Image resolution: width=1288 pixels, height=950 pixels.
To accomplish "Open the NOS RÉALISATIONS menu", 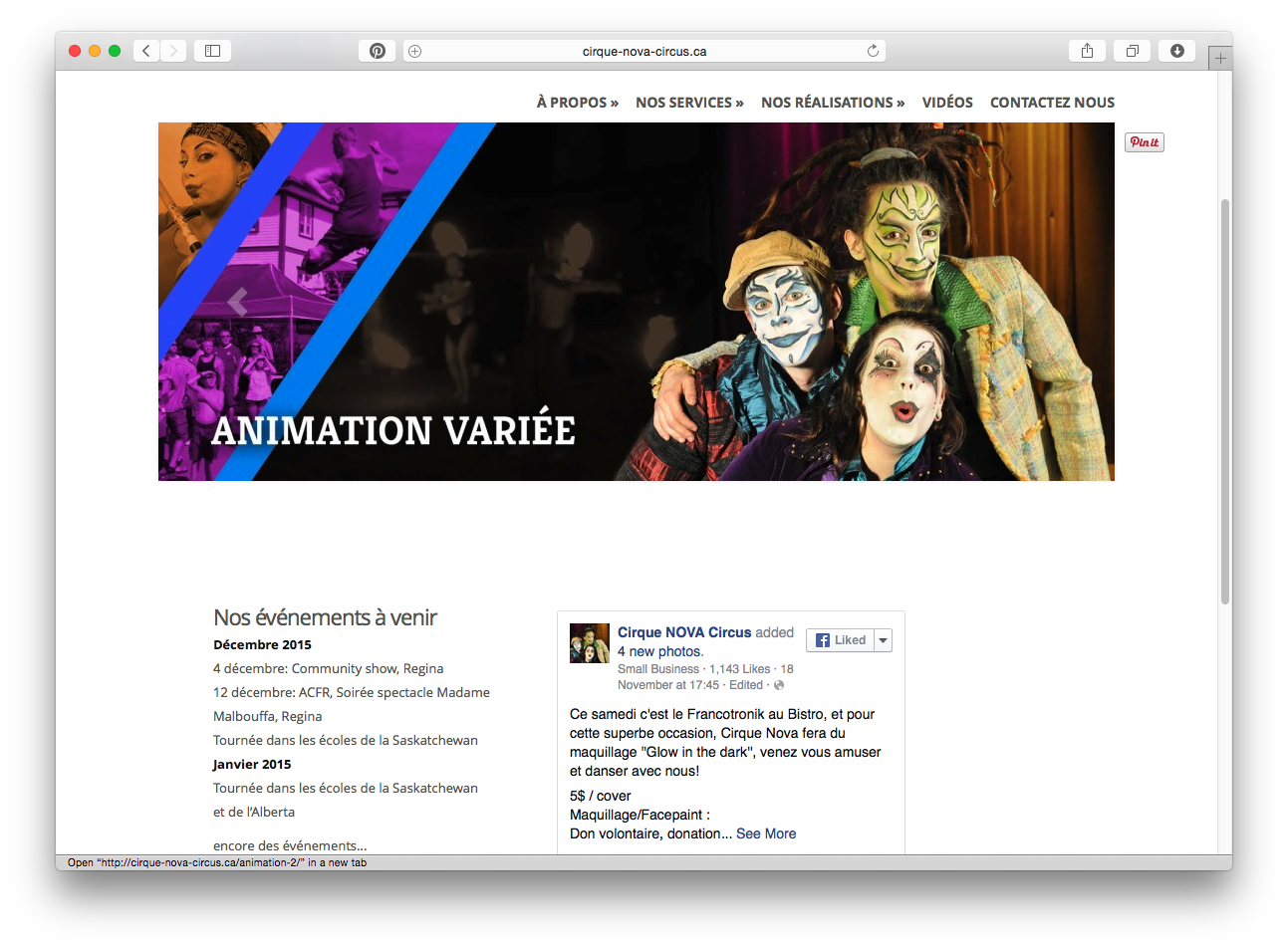I will (x=833, y=103).
